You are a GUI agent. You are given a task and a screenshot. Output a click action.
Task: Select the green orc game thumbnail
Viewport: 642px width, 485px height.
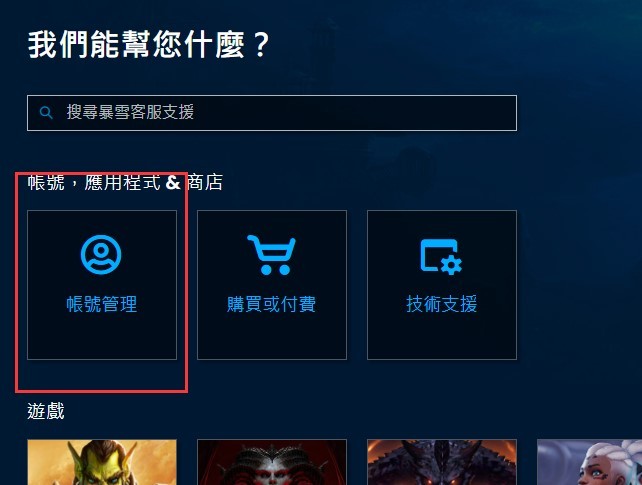tap(102, 462)
